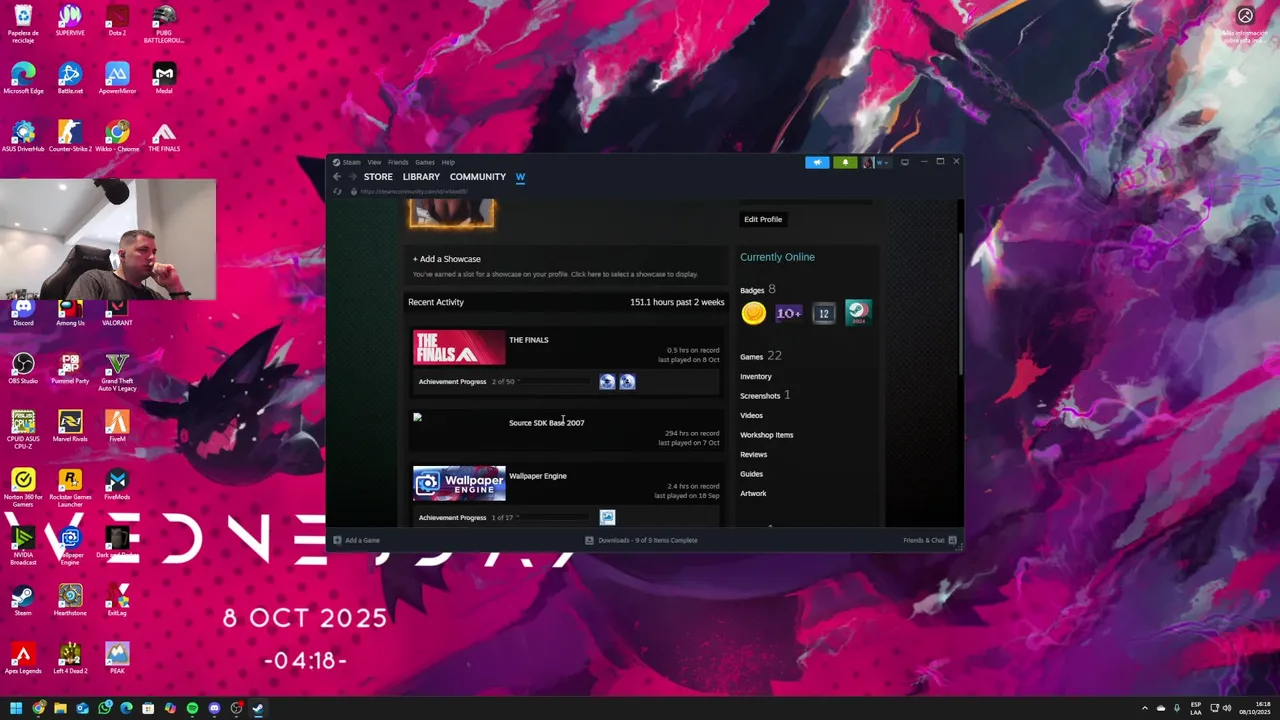Open Apex Legends desktop shortcut
The image size is (1280, 720).
[23, 658]
